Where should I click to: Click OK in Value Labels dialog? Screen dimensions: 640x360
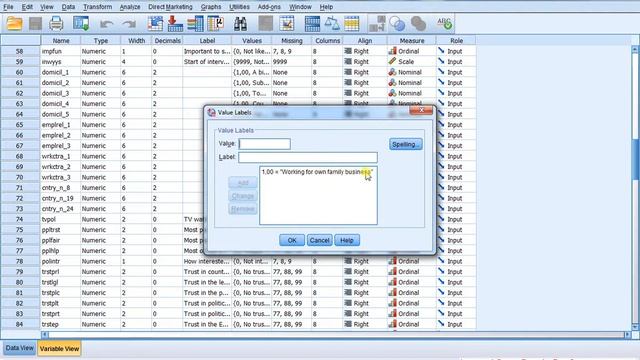point(291,240)
